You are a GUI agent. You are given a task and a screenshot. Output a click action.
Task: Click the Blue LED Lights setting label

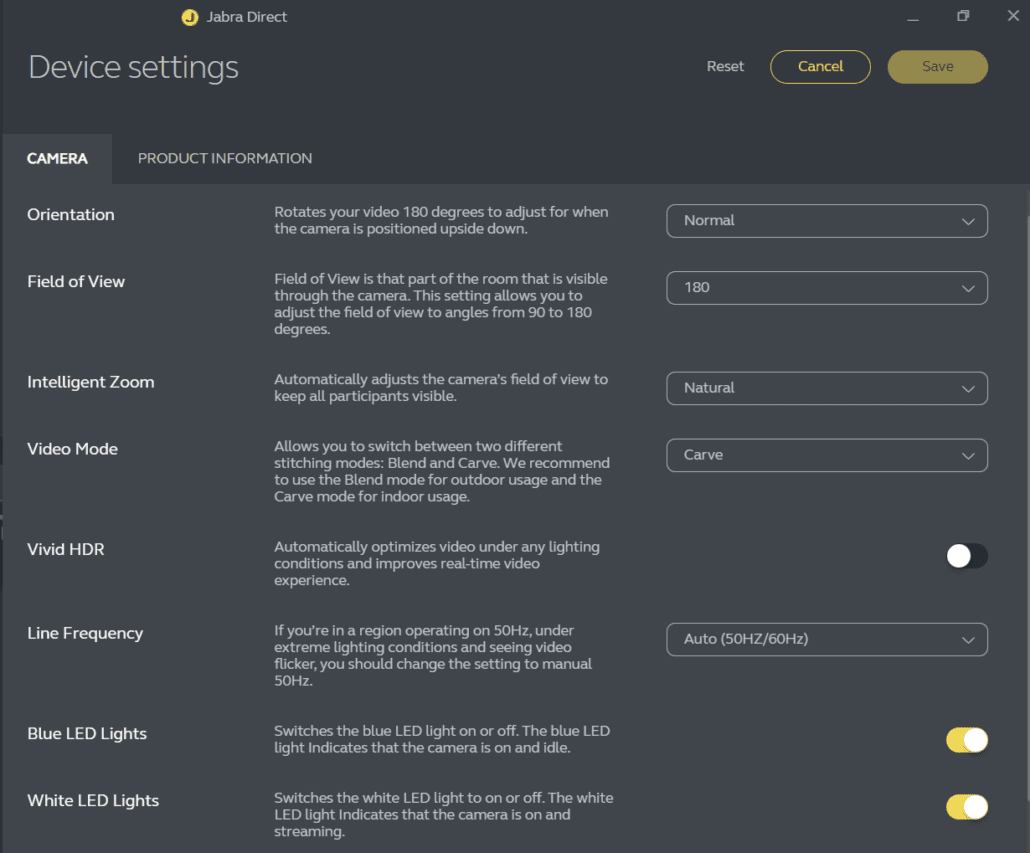click(x=87, y=734)
